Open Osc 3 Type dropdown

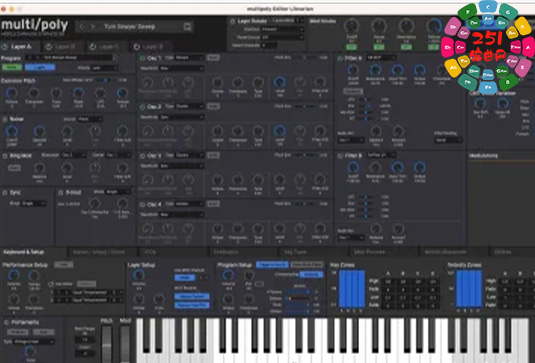coord(190,156)
